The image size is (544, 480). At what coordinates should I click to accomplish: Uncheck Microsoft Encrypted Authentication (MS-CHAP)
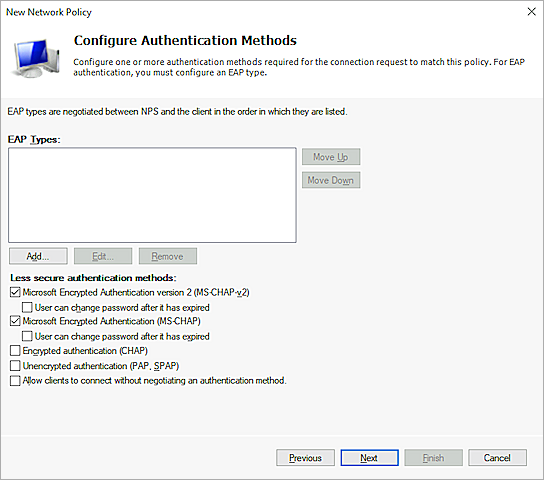tap(15, 321)
